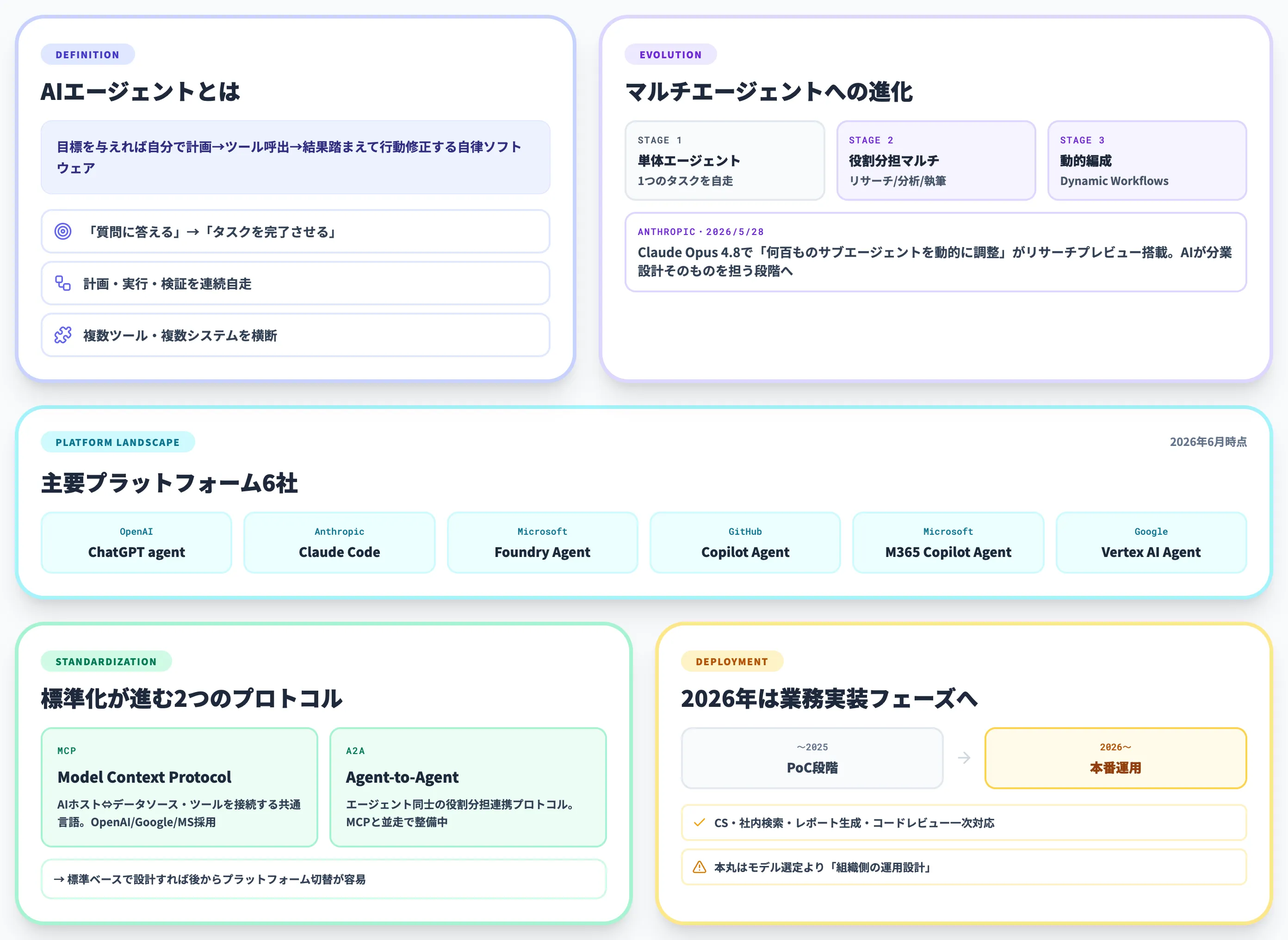Click the arrow icon between PoC段階 and 本番運用
This screenshot has width=1288, height=940.
(964, 758)
